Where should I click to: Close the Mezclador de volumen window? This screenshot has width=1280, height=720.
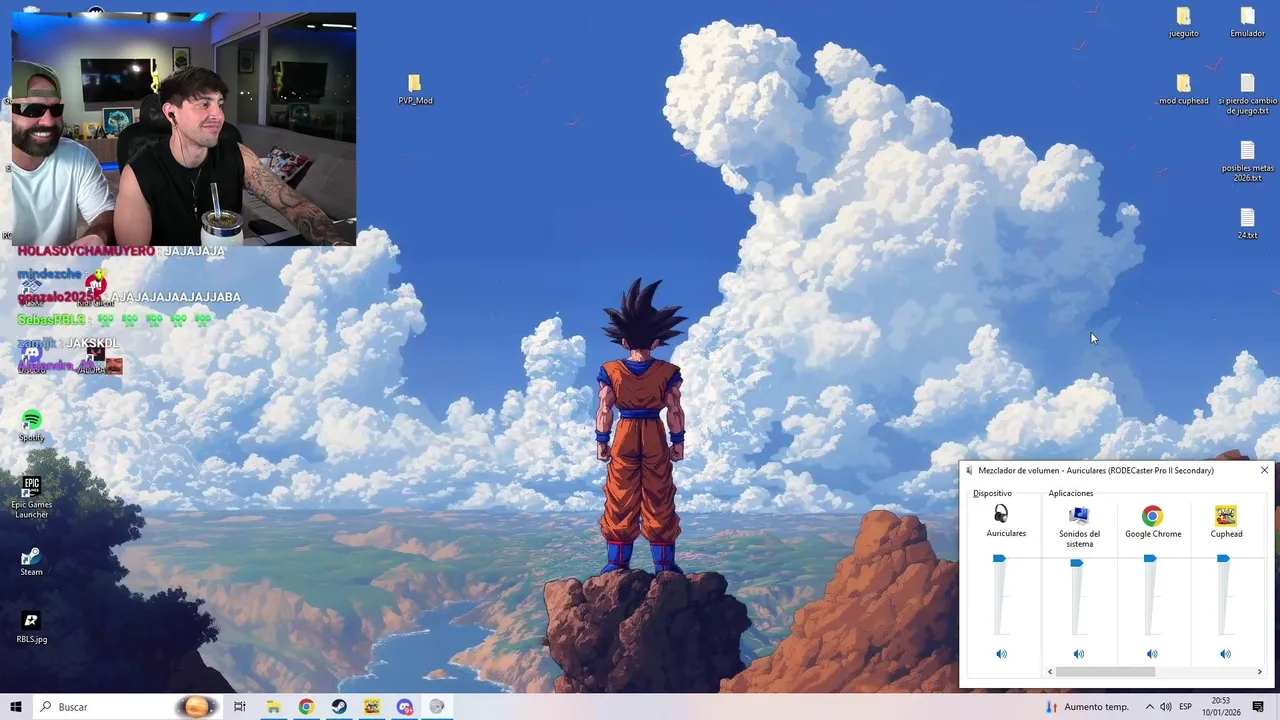[x=1264, y=470]
